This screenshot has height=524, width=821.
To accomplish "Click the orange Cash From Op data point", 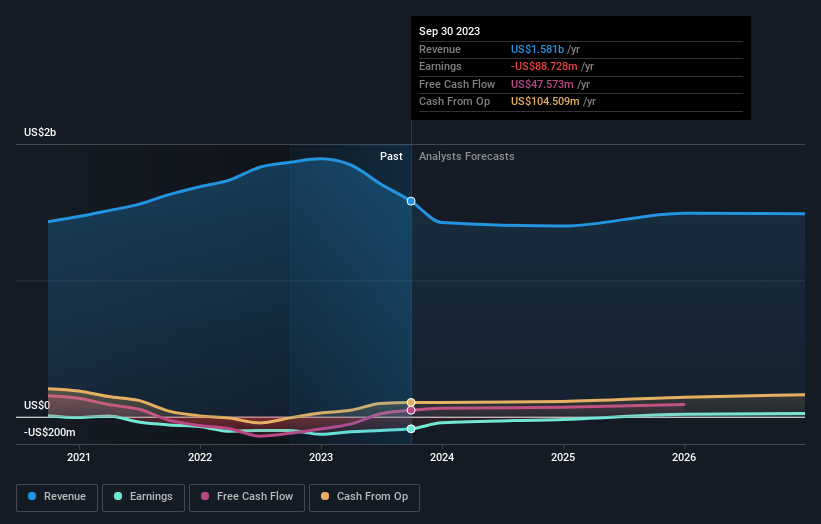I will pyautogui.click(x=411, y=402).
